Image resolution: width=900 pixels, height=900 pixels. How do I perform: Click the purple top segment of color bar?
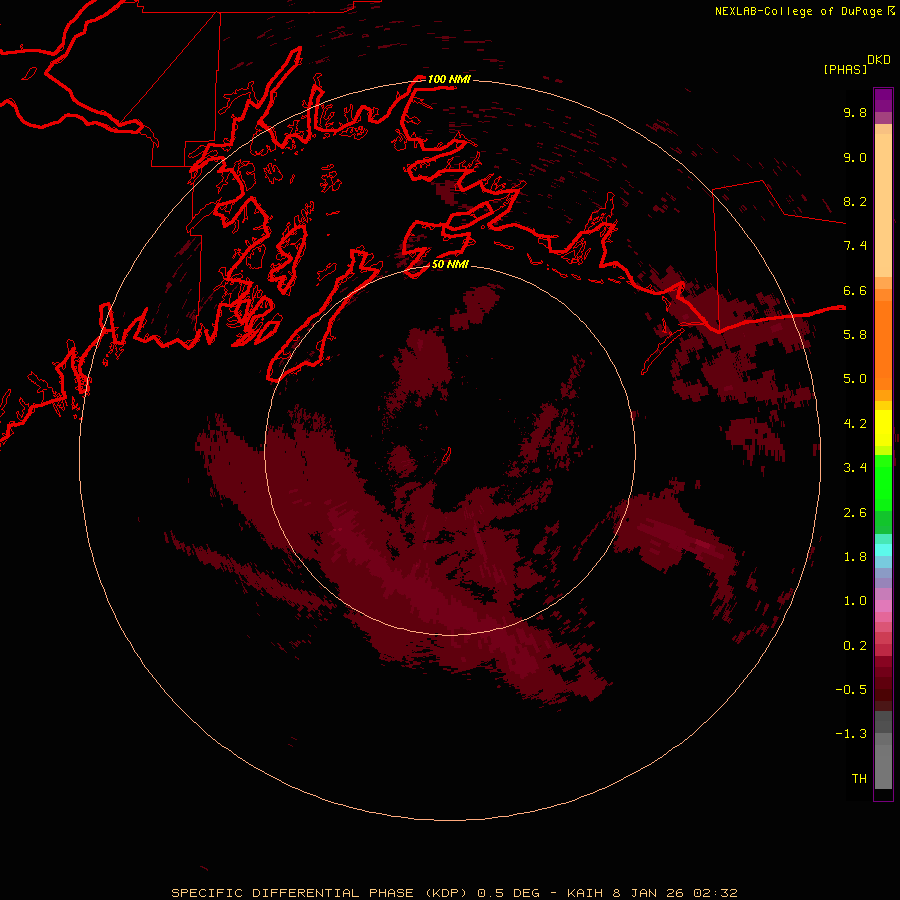(x=883, y=100)
